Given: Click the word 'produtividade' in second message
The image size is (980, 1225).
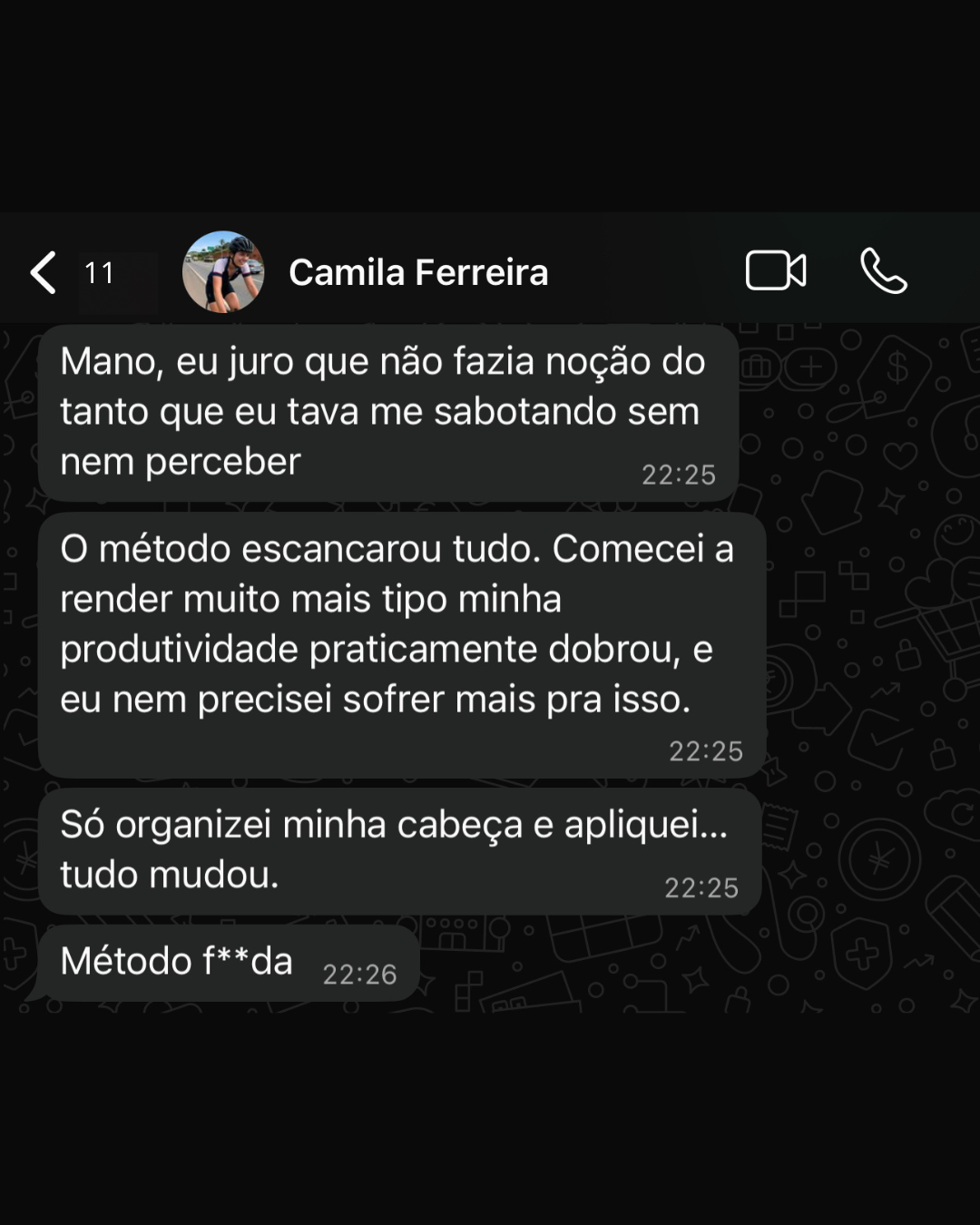Looking at the screenshot, I should 180,651.
